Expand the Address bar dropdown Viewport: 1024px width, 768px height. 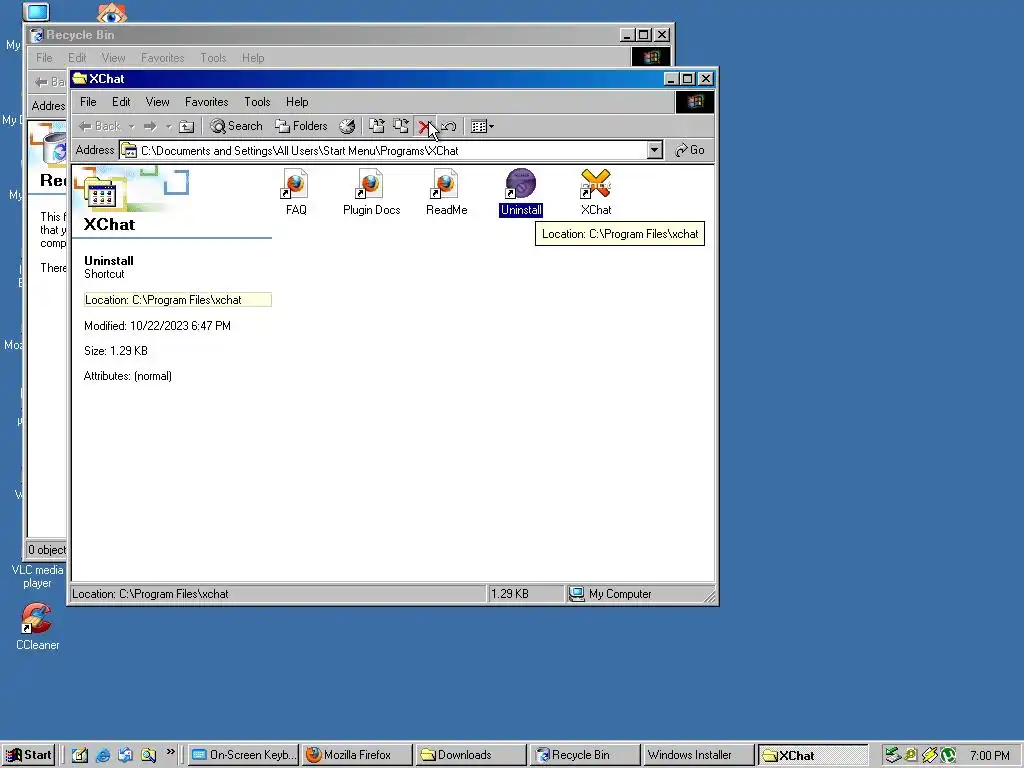tap(654, 150)
